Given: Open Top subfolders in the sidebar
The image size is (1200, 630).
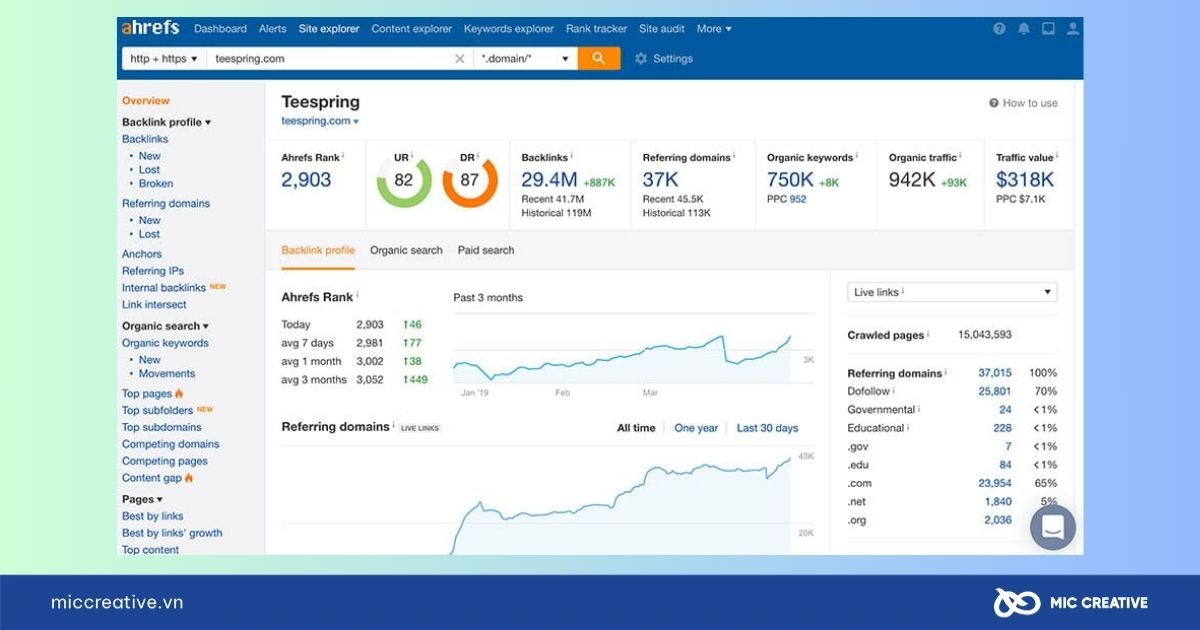Looking at the screenshot, I should 158,411.
